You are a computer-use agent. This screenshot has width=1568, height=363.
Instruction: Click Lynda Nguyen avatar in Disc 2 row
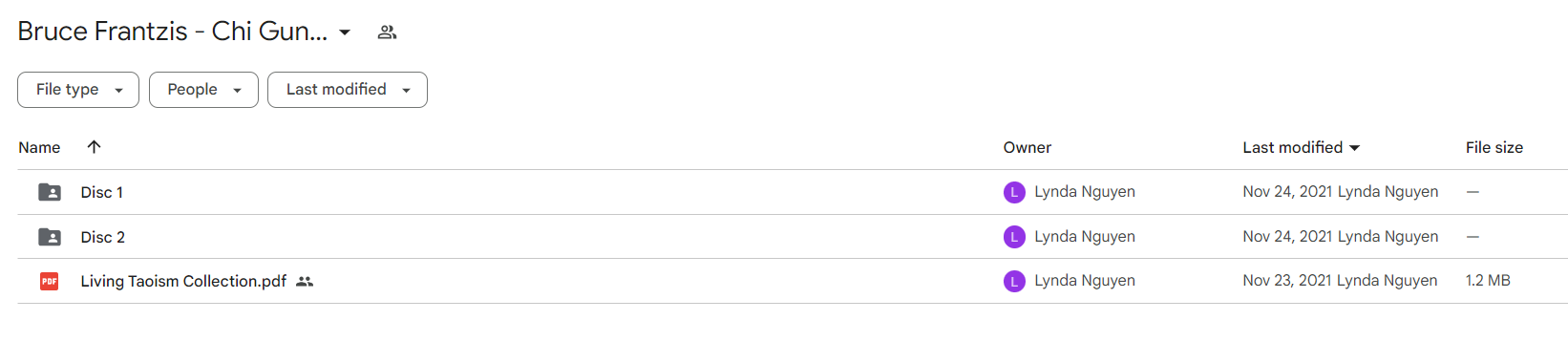tap(1014, 237)
